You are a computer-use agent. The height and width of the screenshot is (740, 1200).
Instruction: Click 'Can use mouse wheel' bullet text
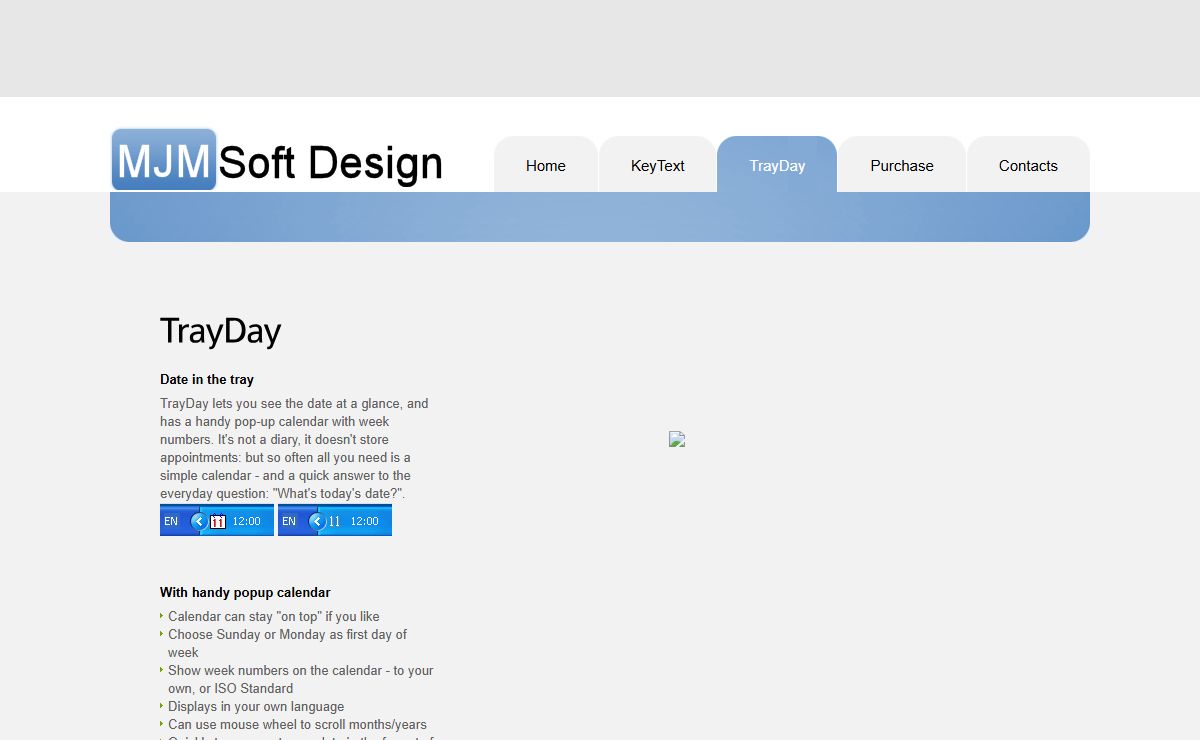pos(297,725)
